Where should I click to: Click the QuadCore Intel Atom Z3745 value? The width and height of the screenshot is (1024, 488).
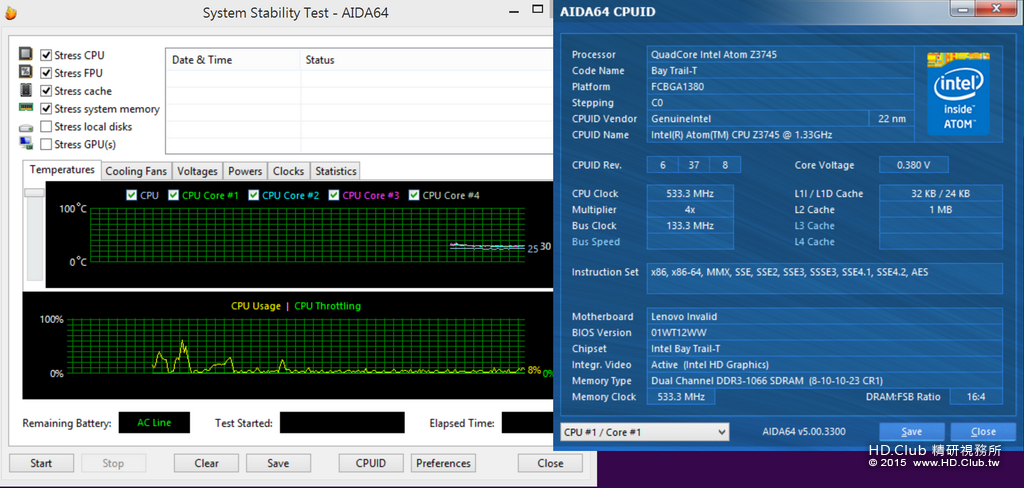click(781, 54)
